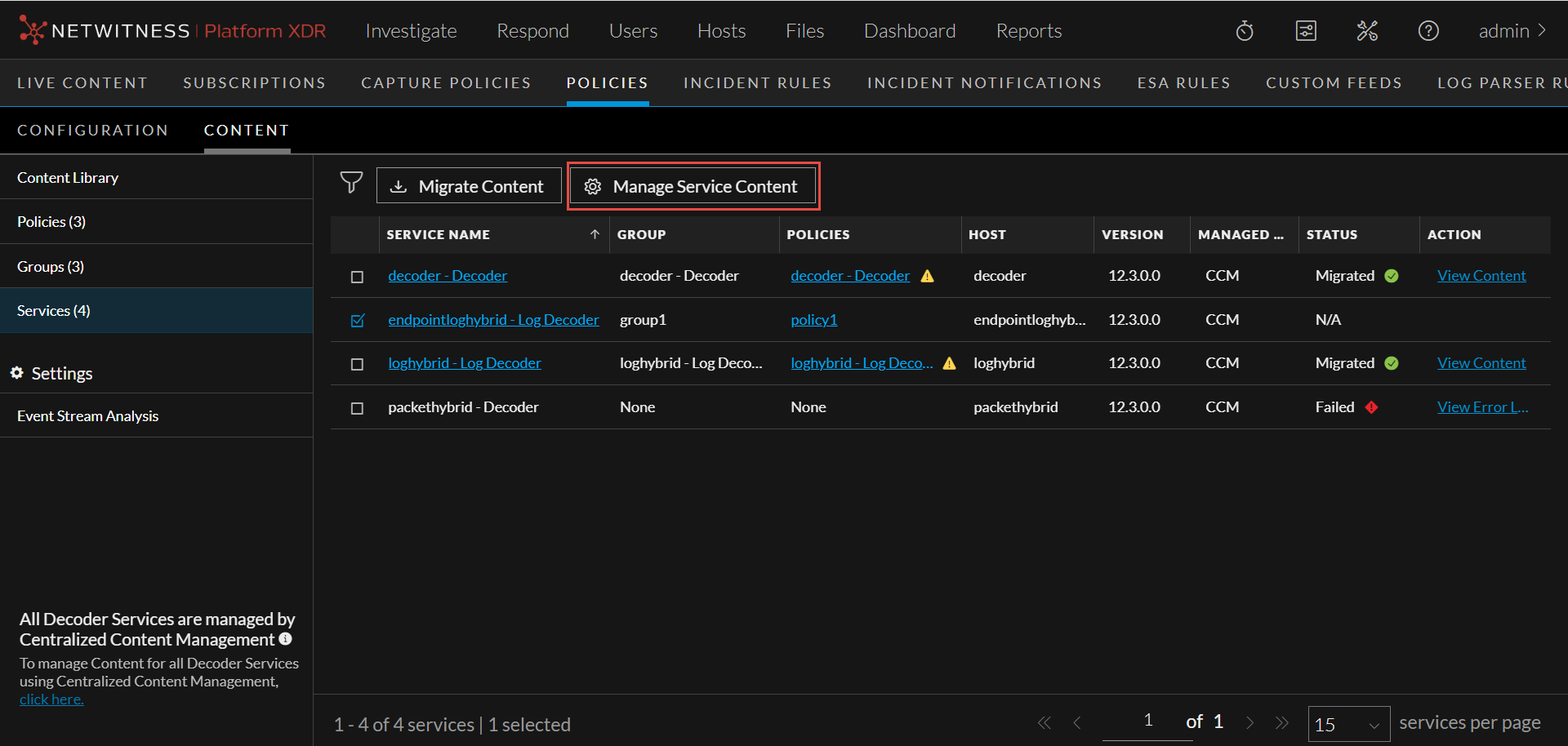Switch to the Incident Rules tab
Image resolution: width=1568 pixels, height=746 pixels.
[758, 82]
